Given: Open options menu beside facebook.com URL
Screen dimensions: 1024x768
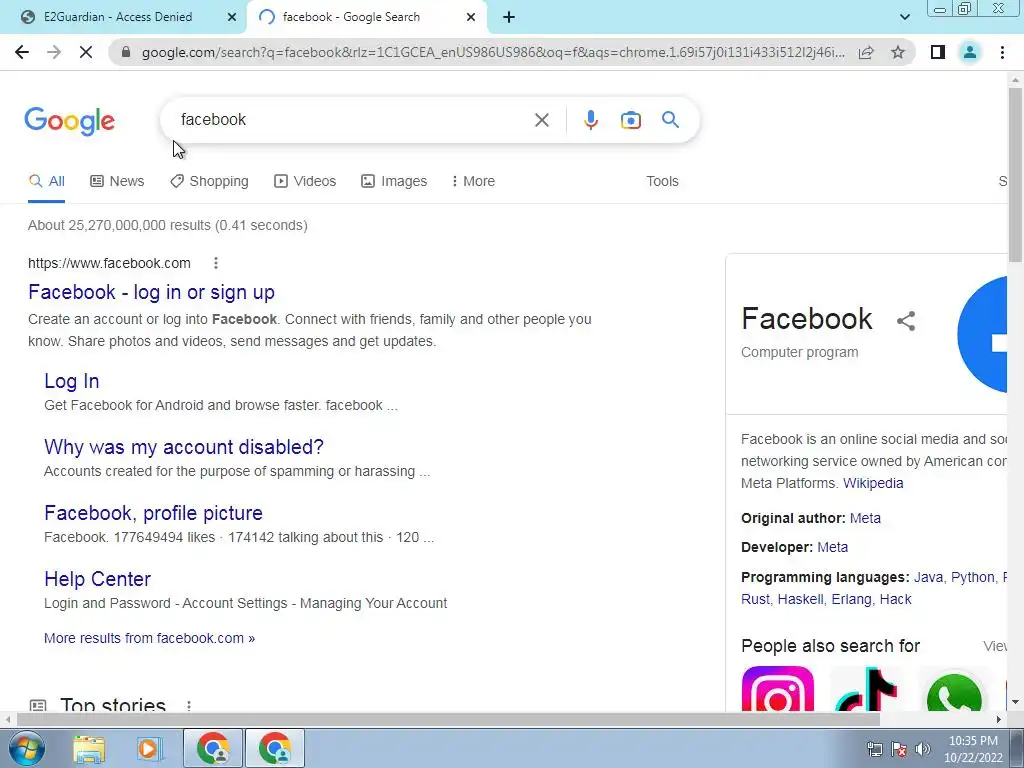Looking at the screenshot, I should tap(216, 263).
